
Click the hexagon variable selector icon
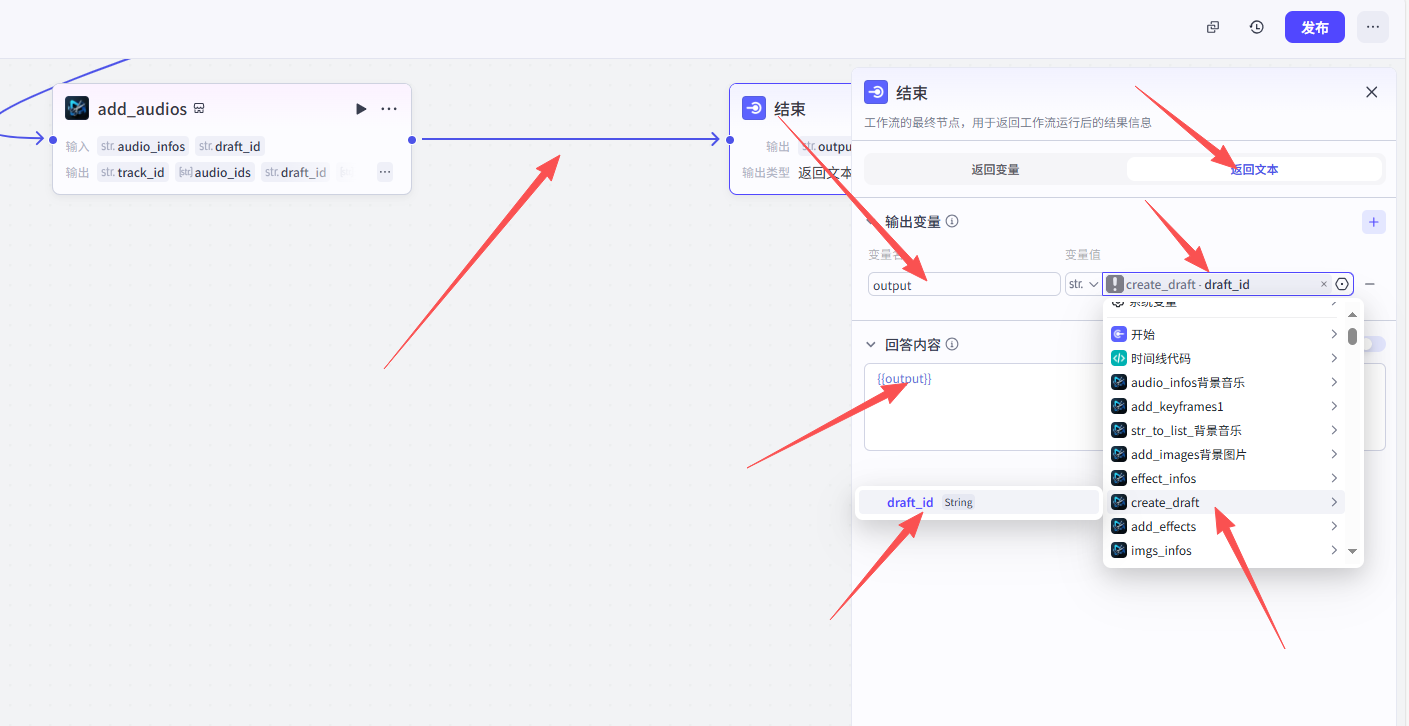click(x=1342, y=284)
